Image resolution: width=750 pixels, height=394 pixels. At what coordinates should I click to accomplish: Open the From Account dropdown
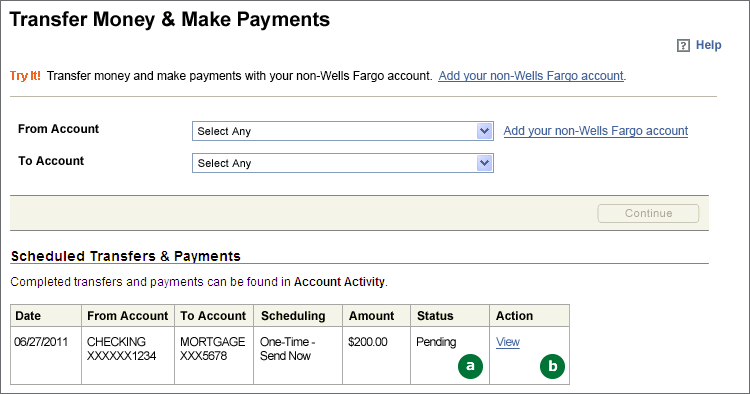point(342,131)
